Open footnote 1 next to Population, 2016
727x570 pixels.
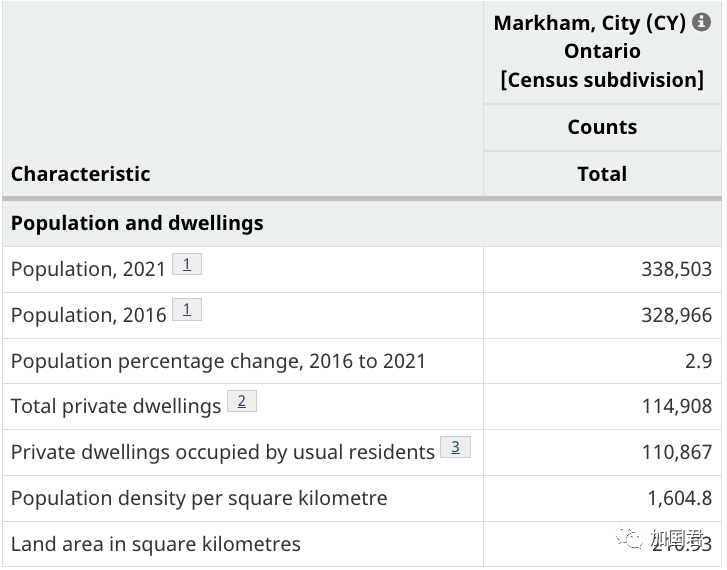[187, 309]
